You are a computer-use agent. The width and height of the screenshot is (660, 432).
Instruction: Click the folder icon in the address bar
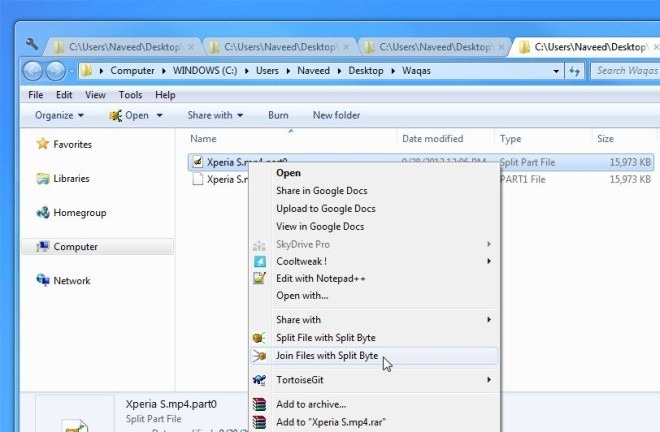[86, 70]
